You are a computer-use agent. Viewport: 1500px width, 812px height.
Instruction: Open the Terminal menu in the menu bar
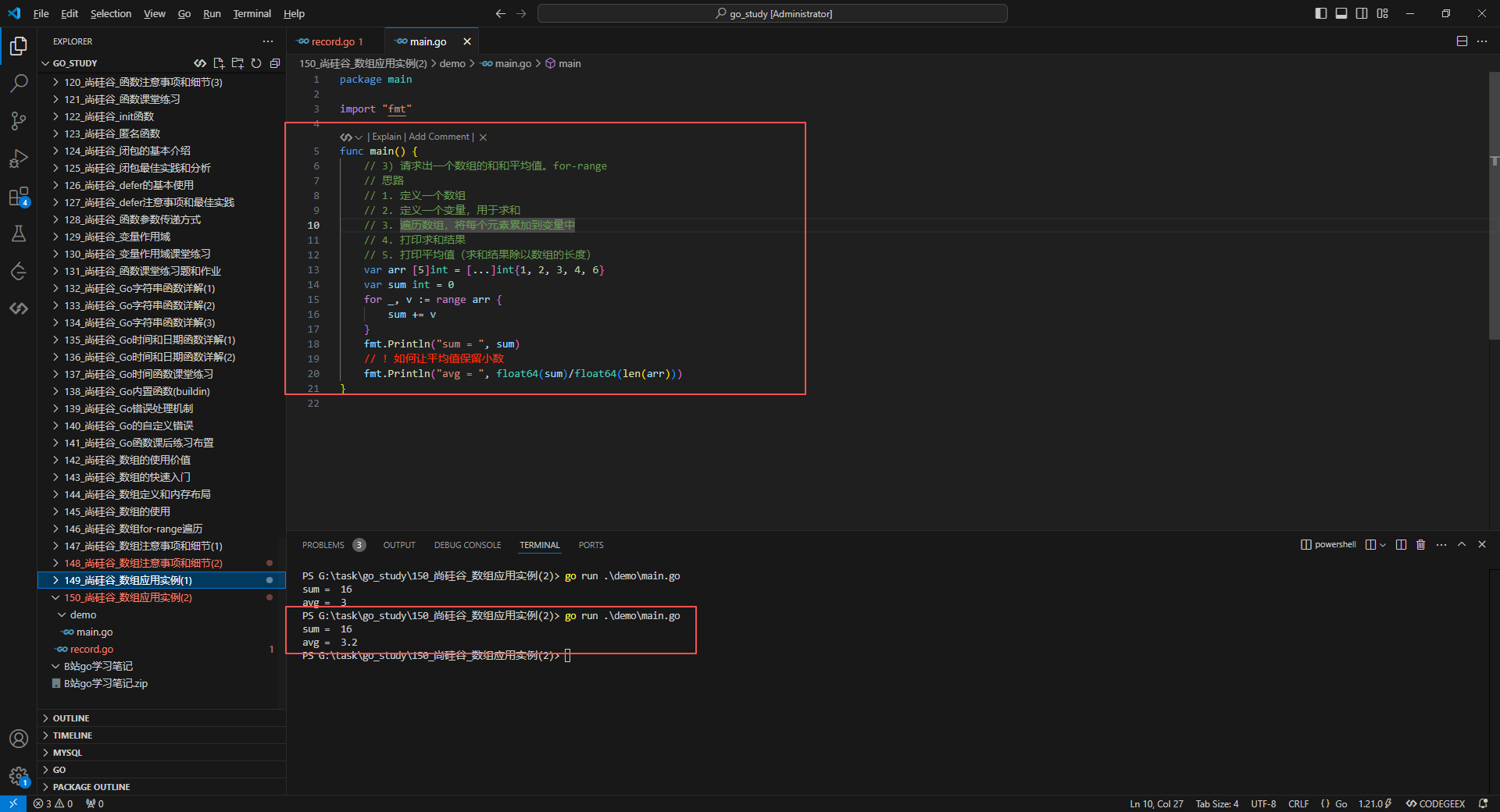[x=252, y=13]
